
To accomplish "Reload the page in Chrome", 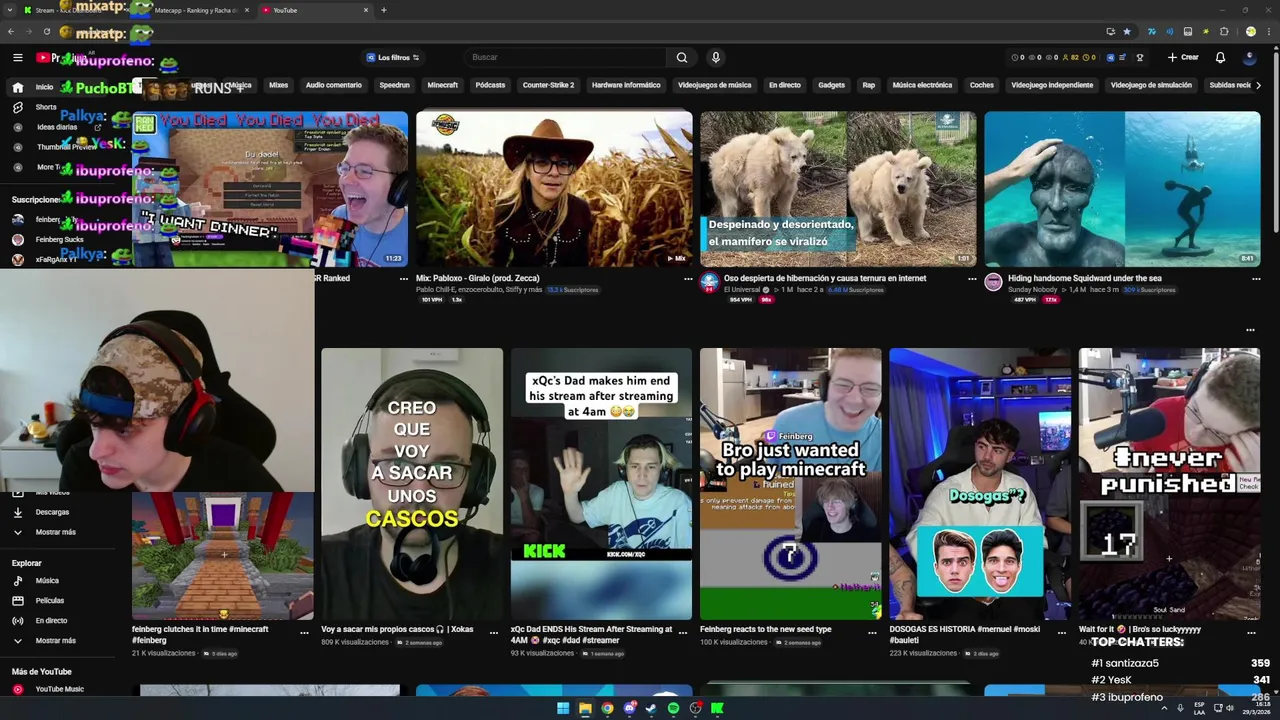I will [x=46, y=32].
